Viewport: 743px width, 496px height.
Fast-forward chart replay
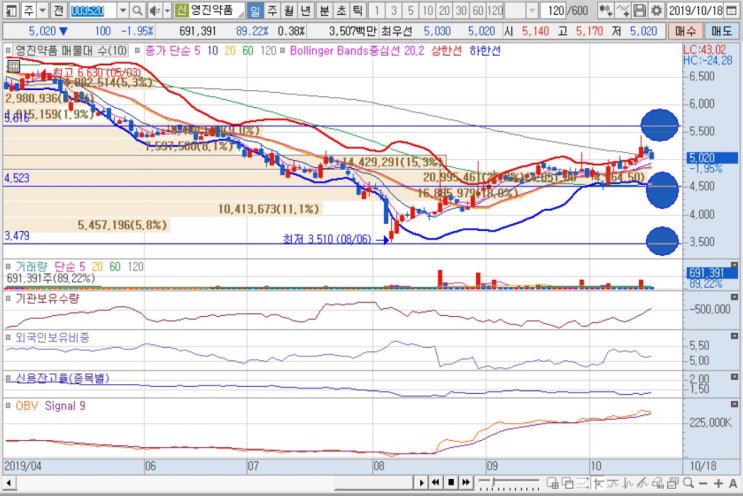(x=466, y=483)
